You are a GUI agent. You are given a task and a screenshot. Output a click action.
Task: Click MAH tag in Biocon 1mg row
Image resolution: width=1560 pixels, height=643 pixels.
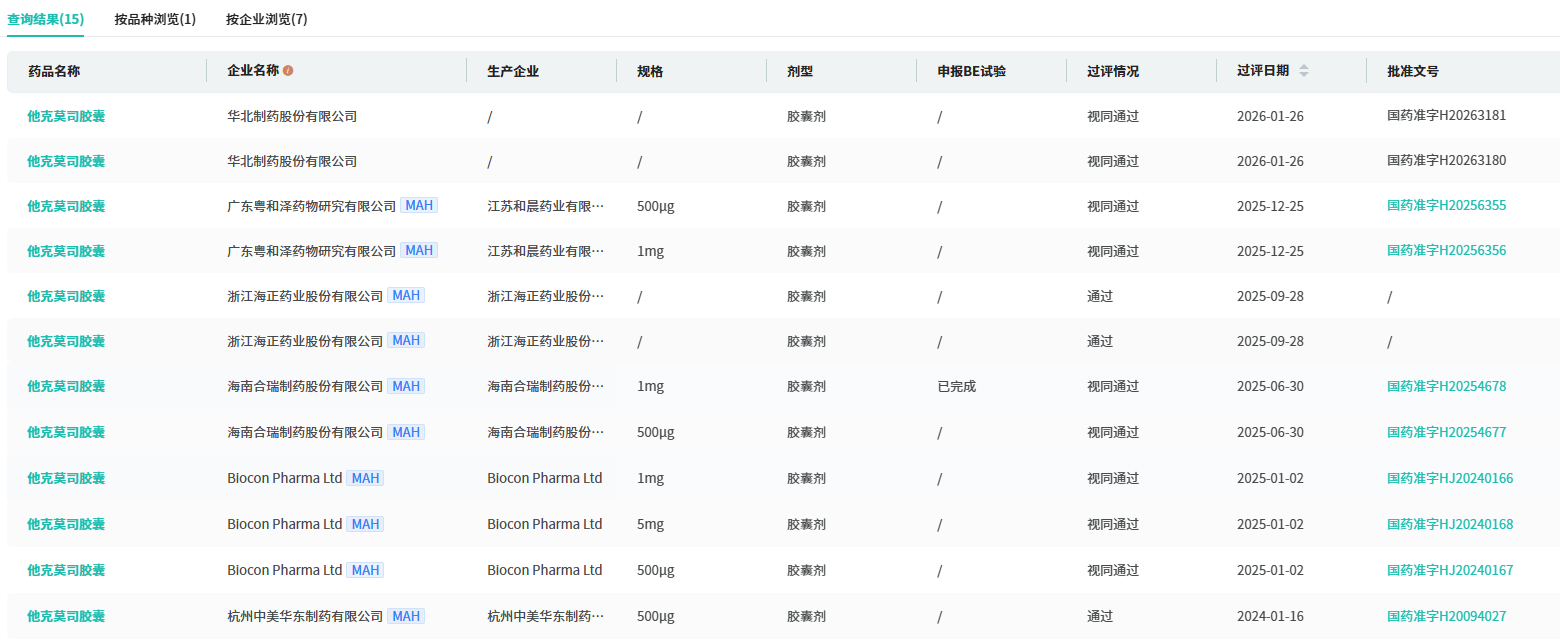point(365,478)
